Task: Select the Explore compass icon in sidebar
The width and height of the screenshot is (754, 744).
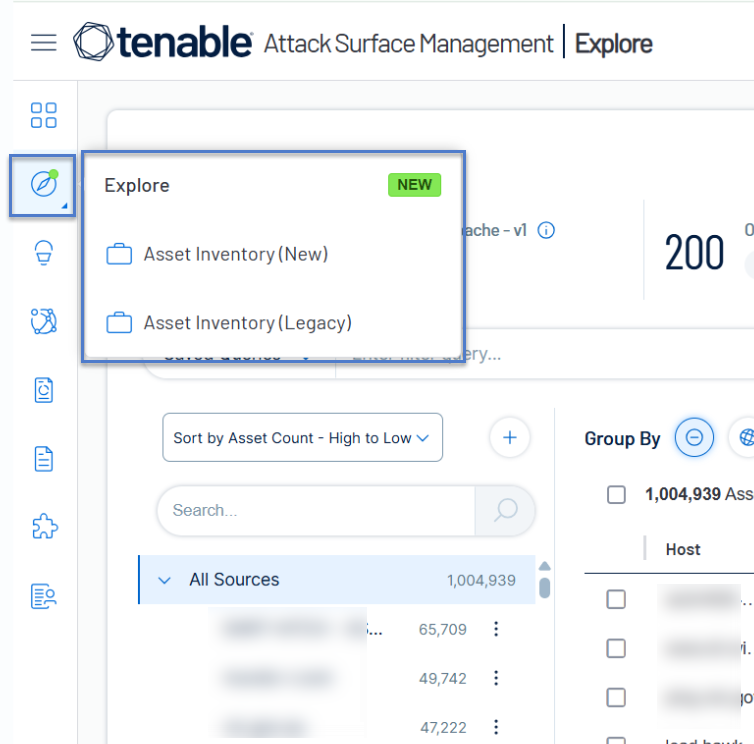Action: [44, 184]
